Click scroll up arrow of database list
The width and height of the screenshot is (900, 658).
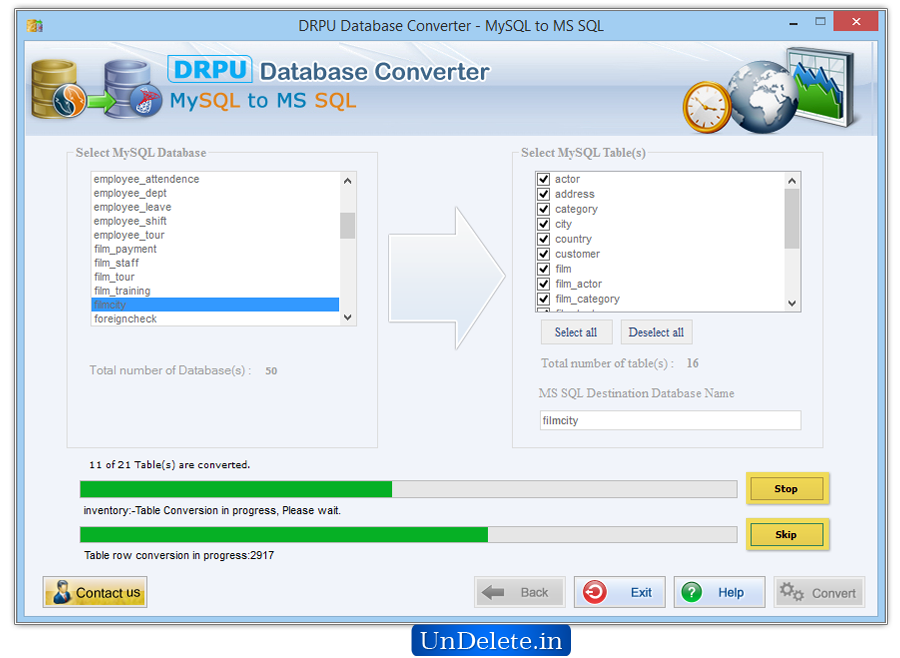347,181
